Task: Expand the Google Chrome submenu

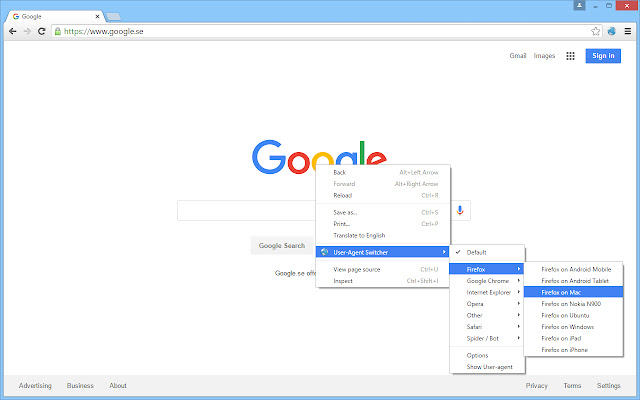Action: pyautogui.click(x=487, y=281)
